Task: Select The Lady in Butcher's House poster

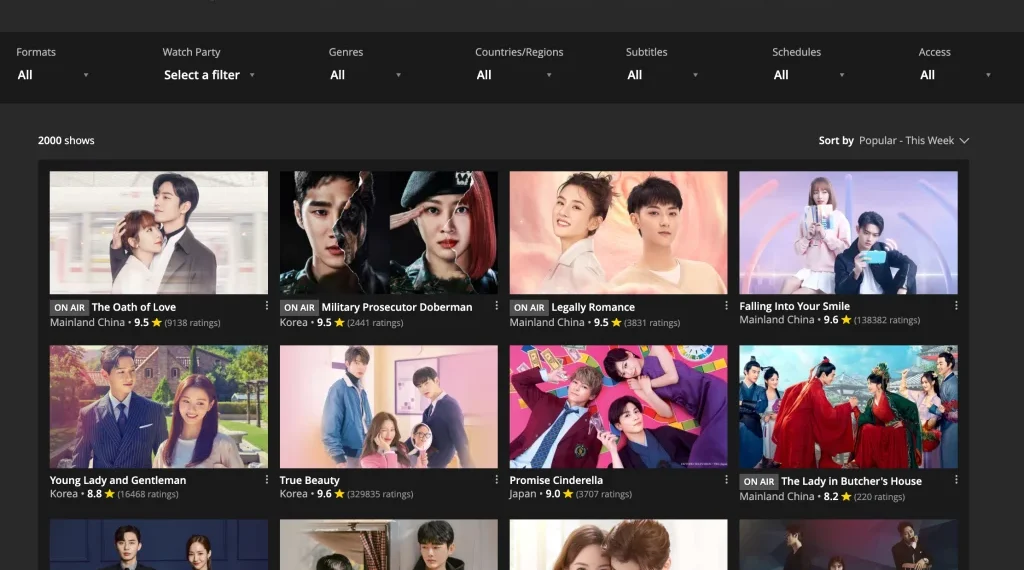Action: [848, 406]
